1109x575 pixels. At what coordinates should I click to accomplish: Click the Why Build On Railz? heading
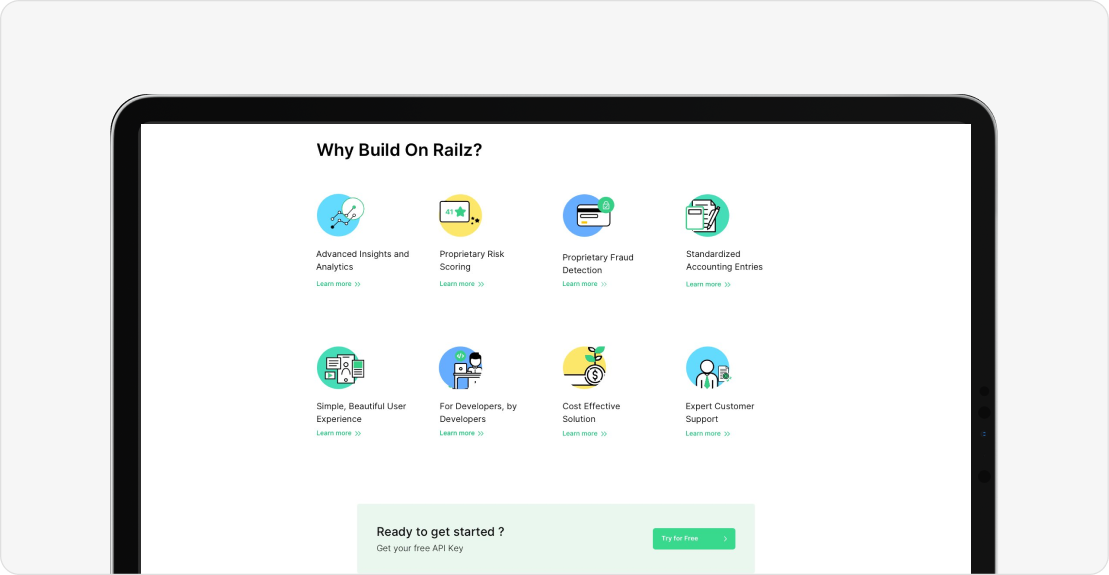point(399,150)
